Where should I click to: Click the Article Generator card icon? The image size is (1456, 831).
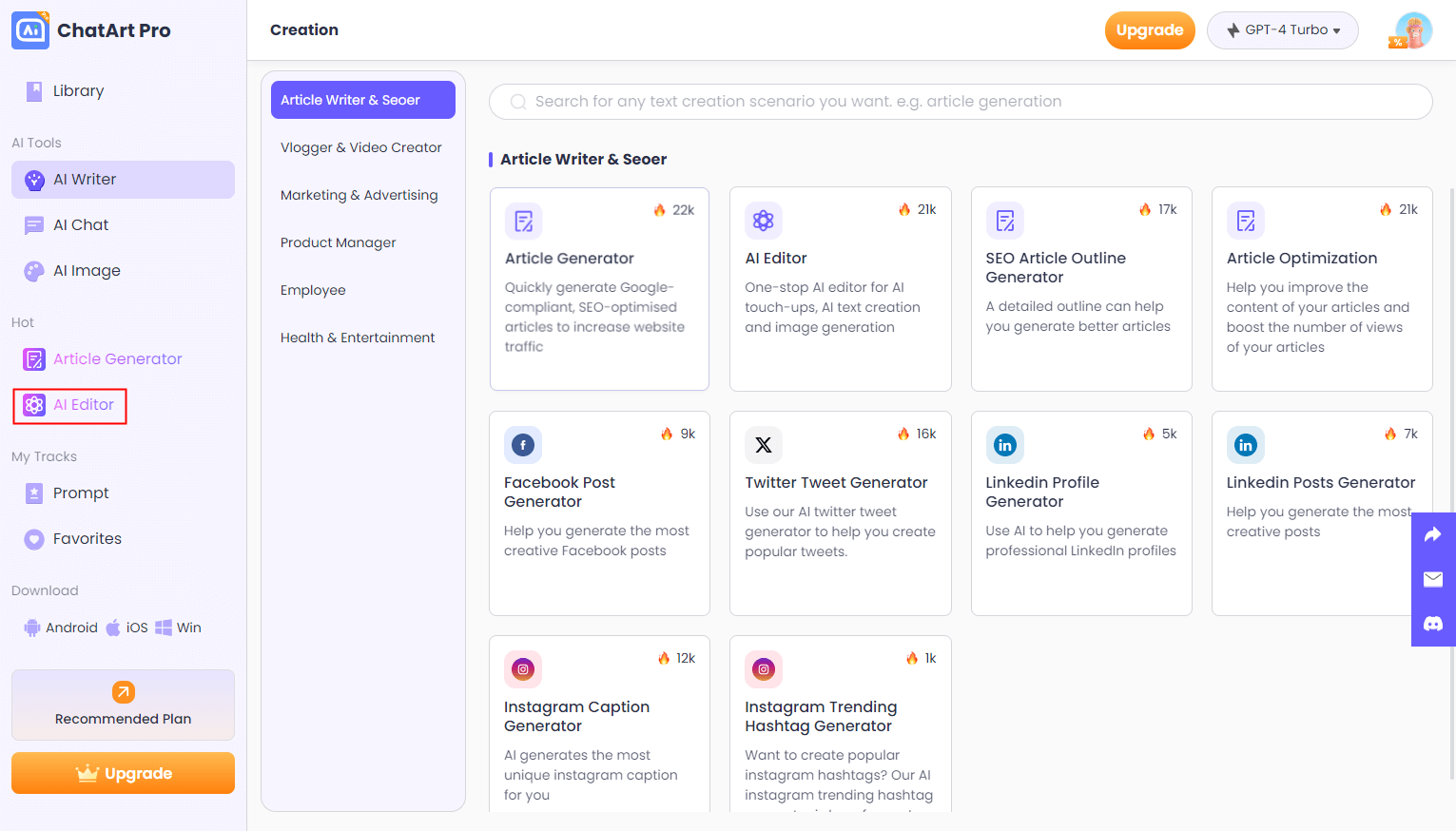click(524, 222)
